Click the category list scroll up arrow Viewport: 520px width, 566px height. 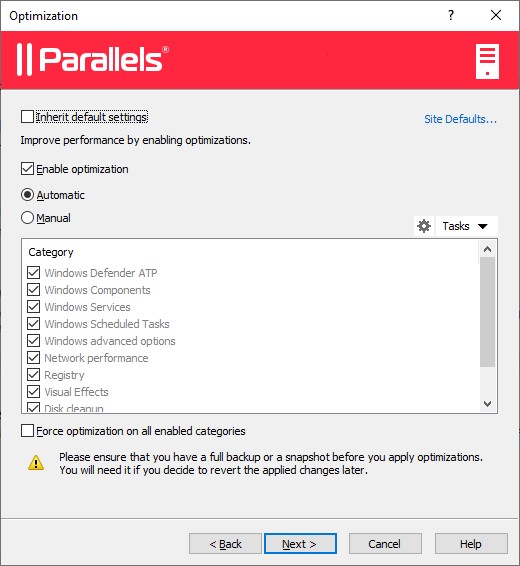pos(488,249)
